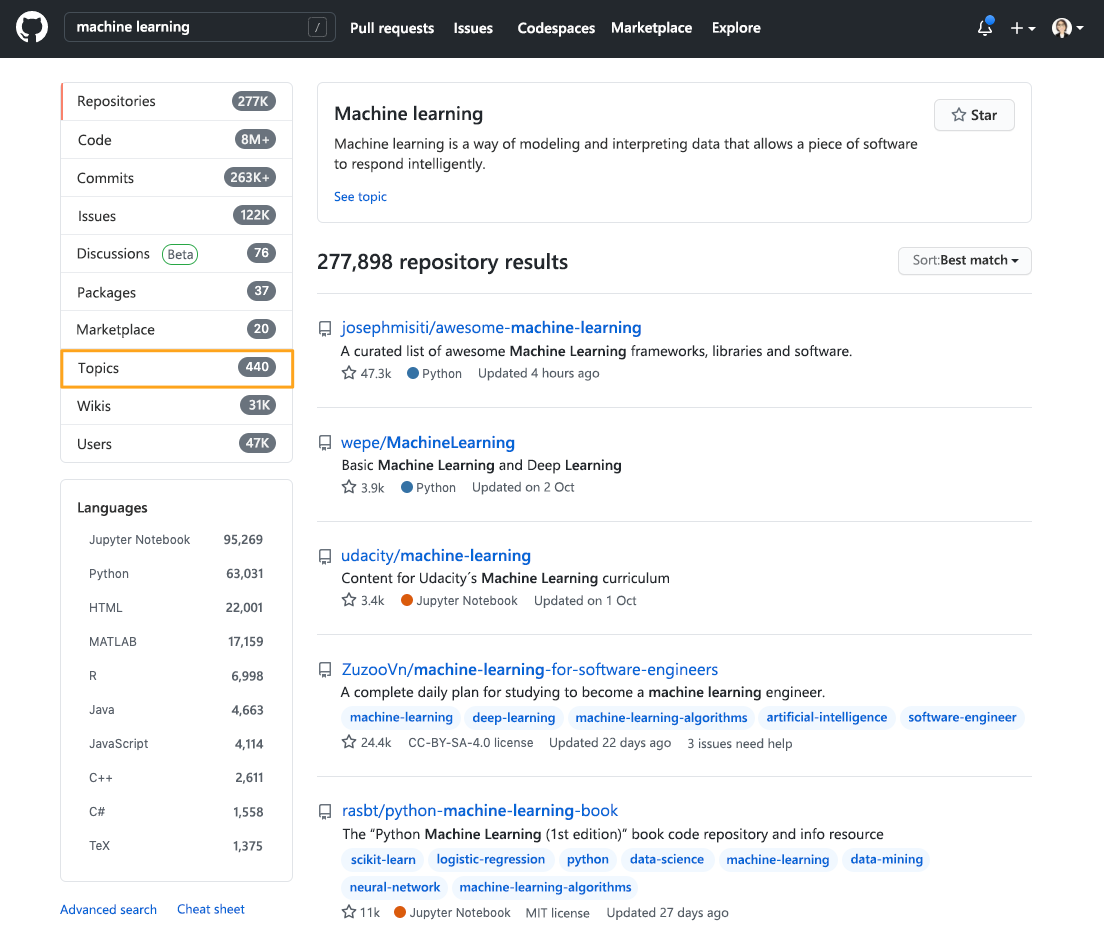Viewport: 1104px width, 944px height.
Task: Open josephmisiti/awesome-machine-learning repository
Action: (x=491, y=327)
